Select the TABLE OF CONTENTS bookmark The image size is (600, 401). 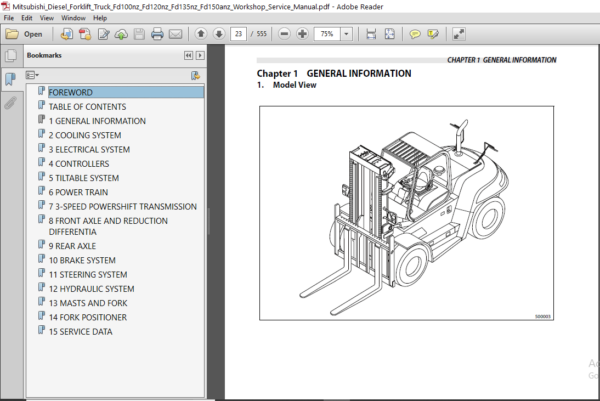coord(87,107)
